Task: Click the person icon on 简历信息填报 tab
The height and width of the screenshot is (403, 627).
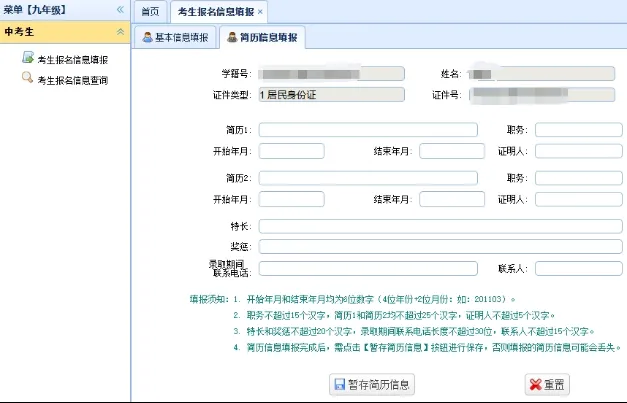Action: pyautogui.click(x=232, y=37)
